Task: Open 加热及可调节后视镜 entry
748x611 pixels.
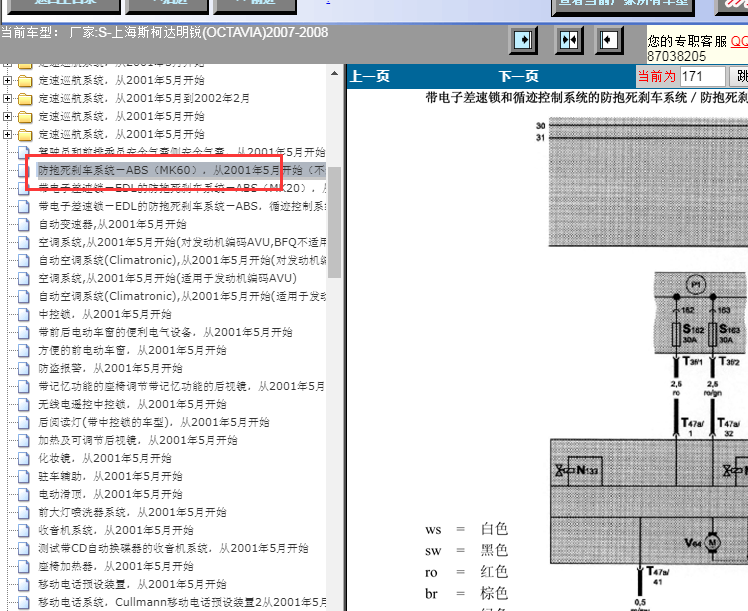Action: pos(138,440)
